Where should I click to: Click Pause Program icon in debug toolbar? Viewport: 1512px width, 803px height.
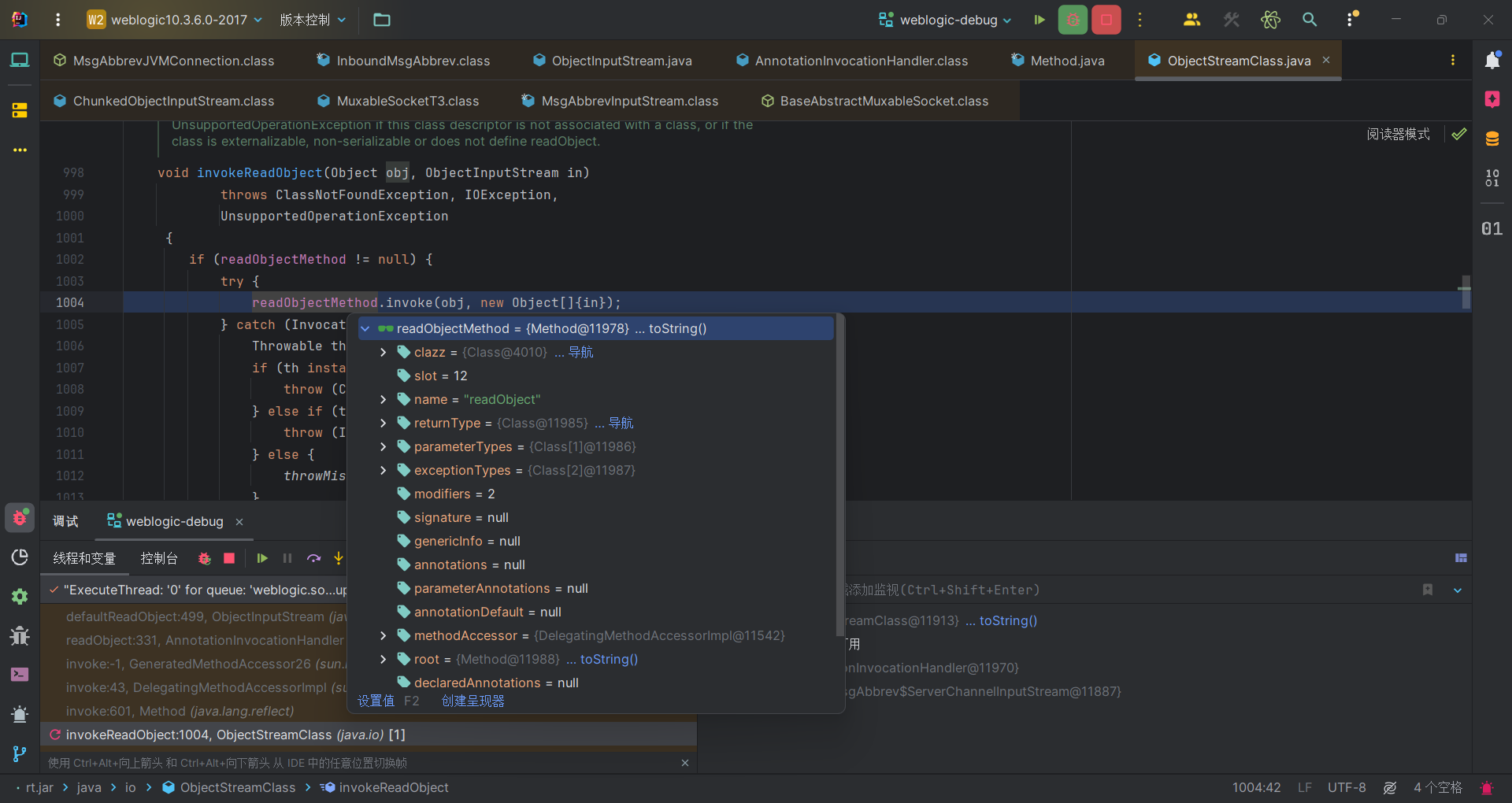pos(287,558)
